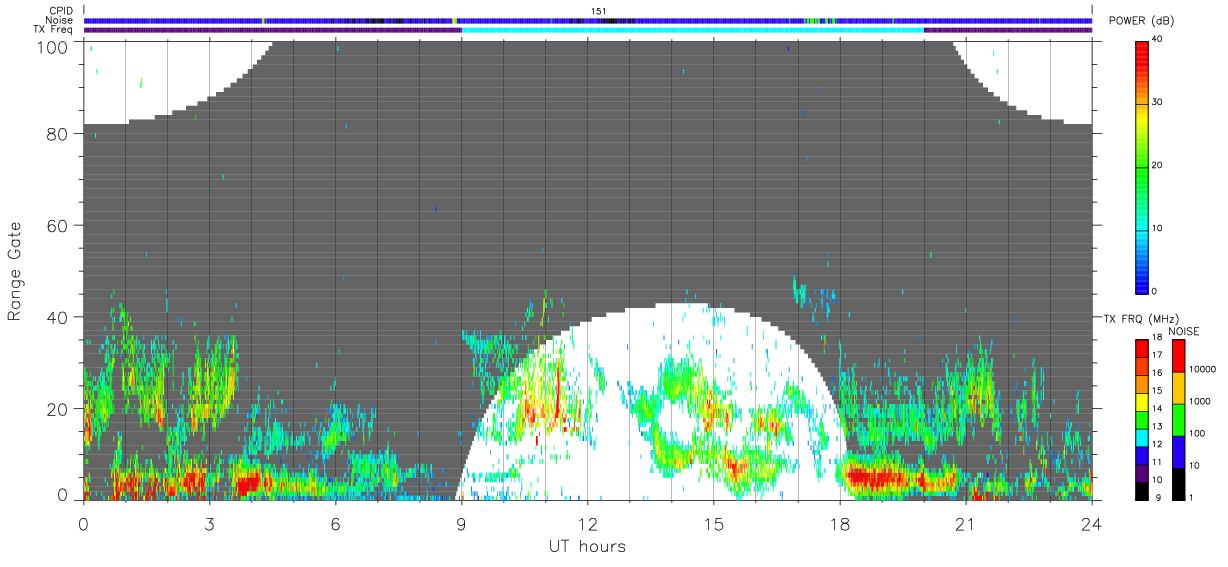Click the CPID value 151
1228x567 pixels.
pyautogui.click(x=599, y=11)
